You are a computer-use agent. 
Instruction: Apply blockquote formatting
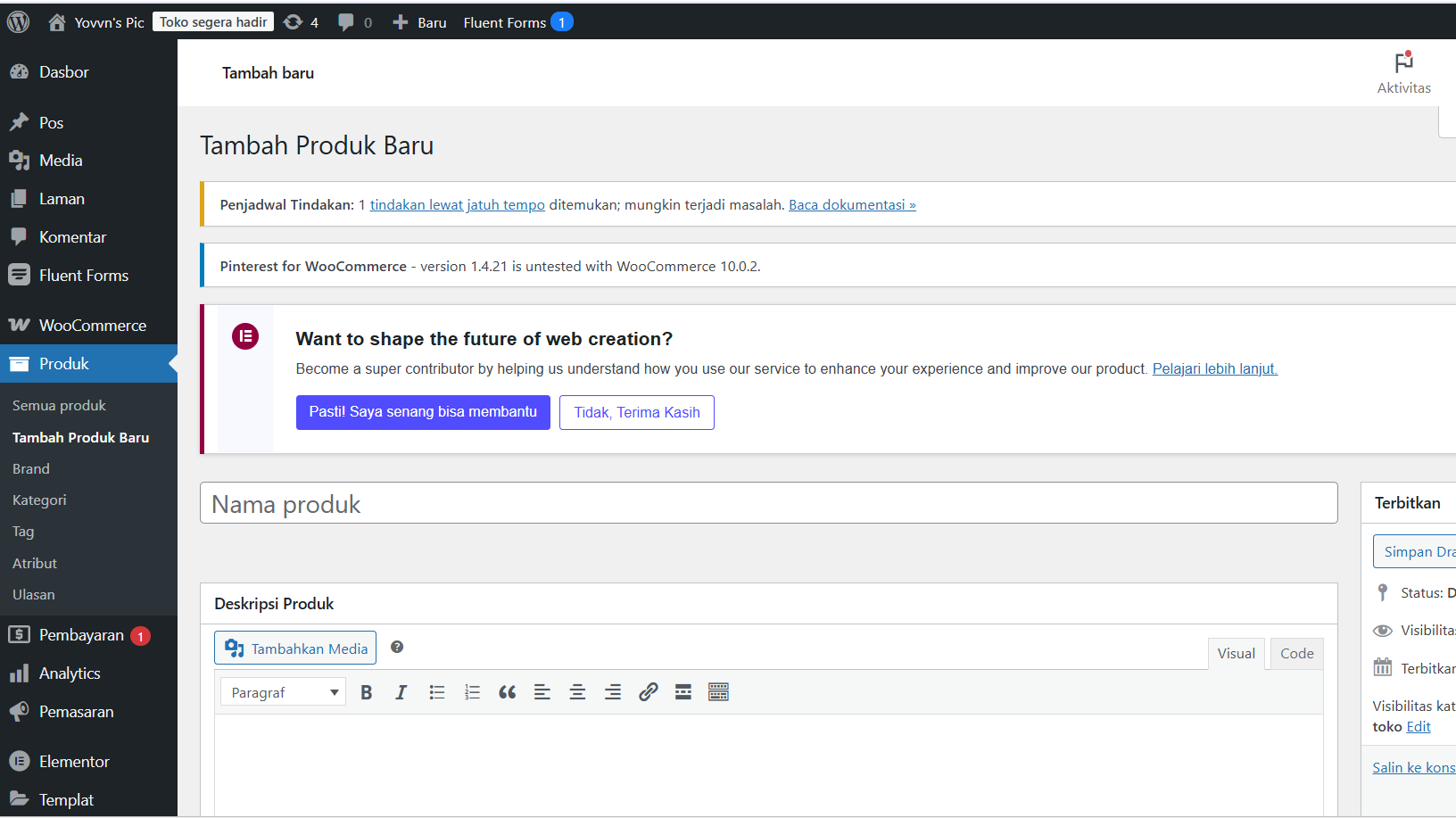[507, 692]
